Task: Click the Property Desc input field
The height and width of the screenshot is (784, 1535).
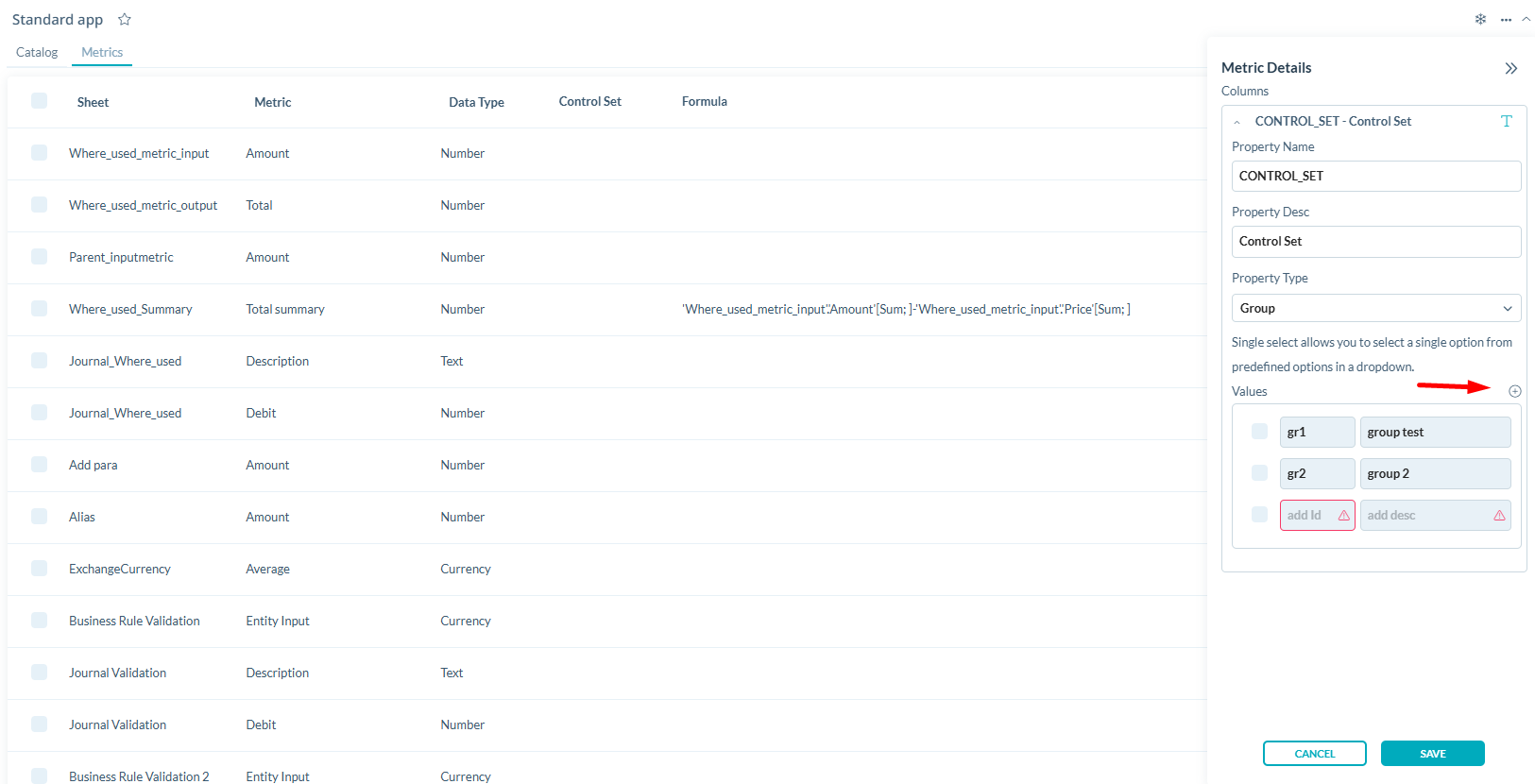Action: point(1375,242)
